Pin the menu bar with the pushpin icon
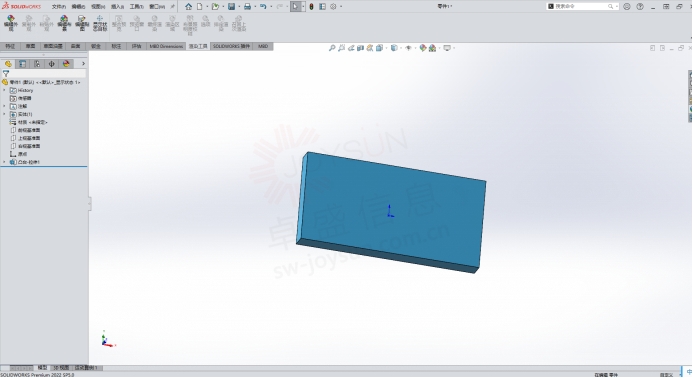Screen dimensions: 693x378 coord(173,7)
